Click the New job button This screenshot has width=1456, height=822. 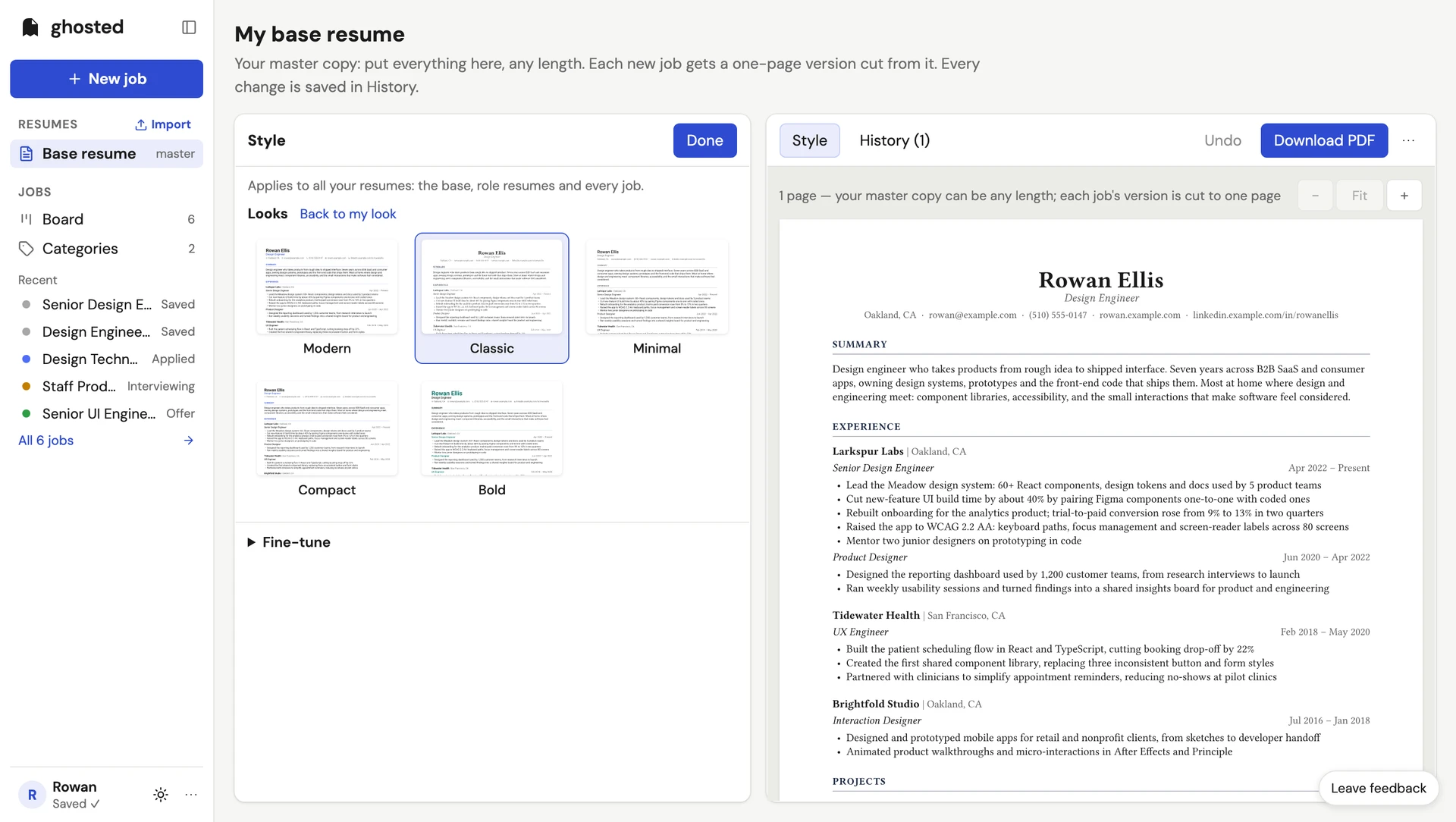click(x=106, y=79)
